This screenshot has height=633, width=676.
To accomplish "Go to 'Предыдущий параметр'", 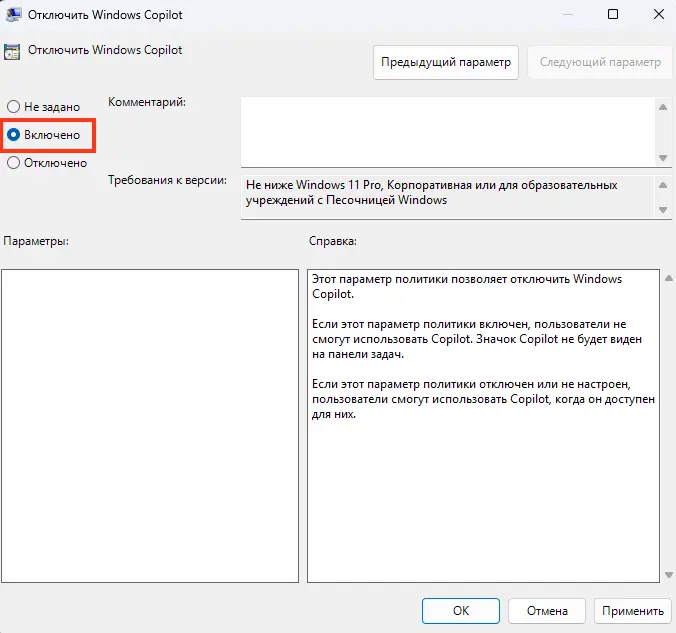I will [446, 62].
